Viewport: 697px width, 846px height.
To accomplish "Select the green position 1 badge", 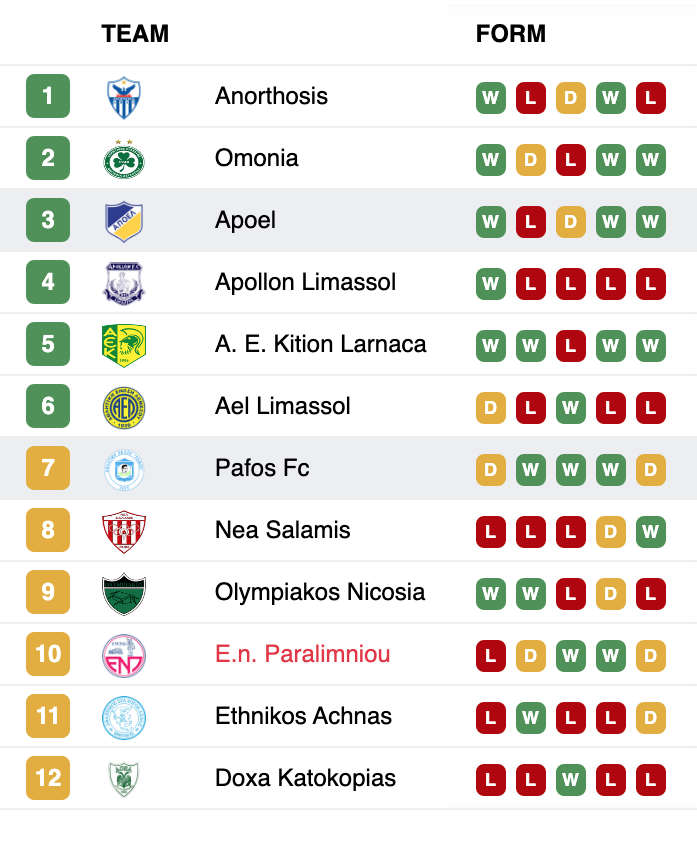I will (48, 96).
